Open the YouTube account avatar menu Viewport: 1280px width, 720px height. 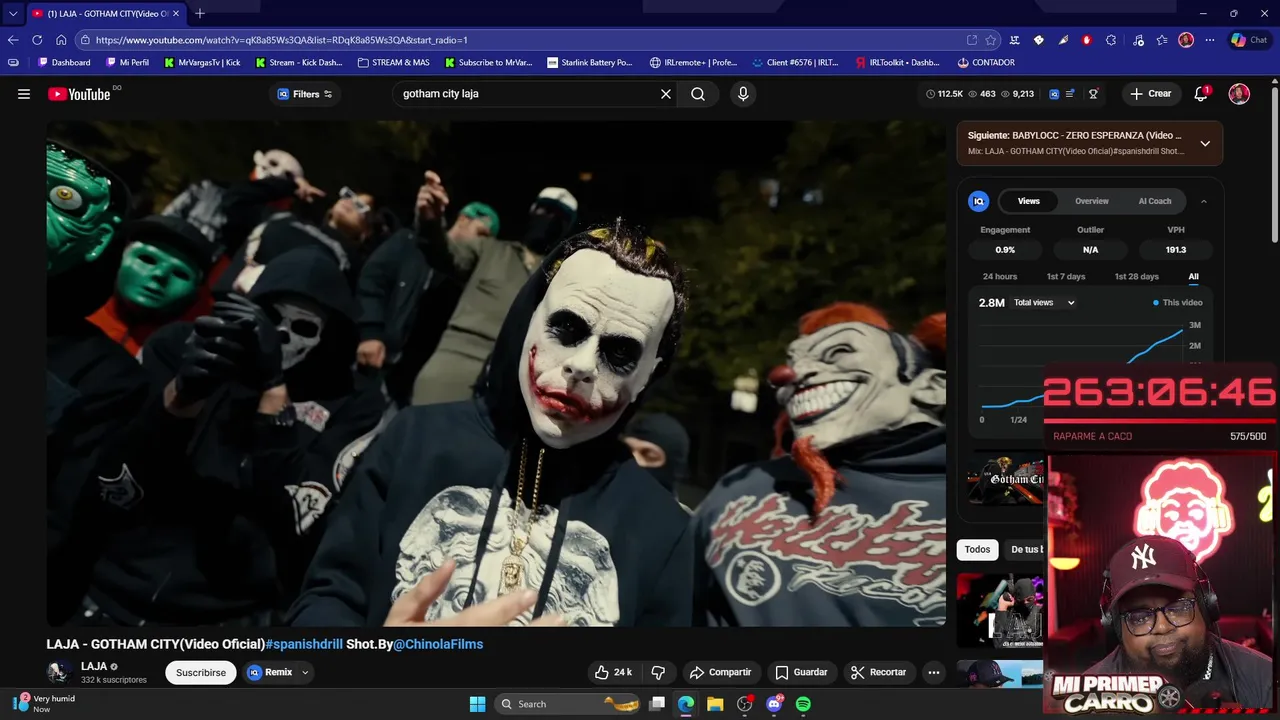click(1239, 94)
